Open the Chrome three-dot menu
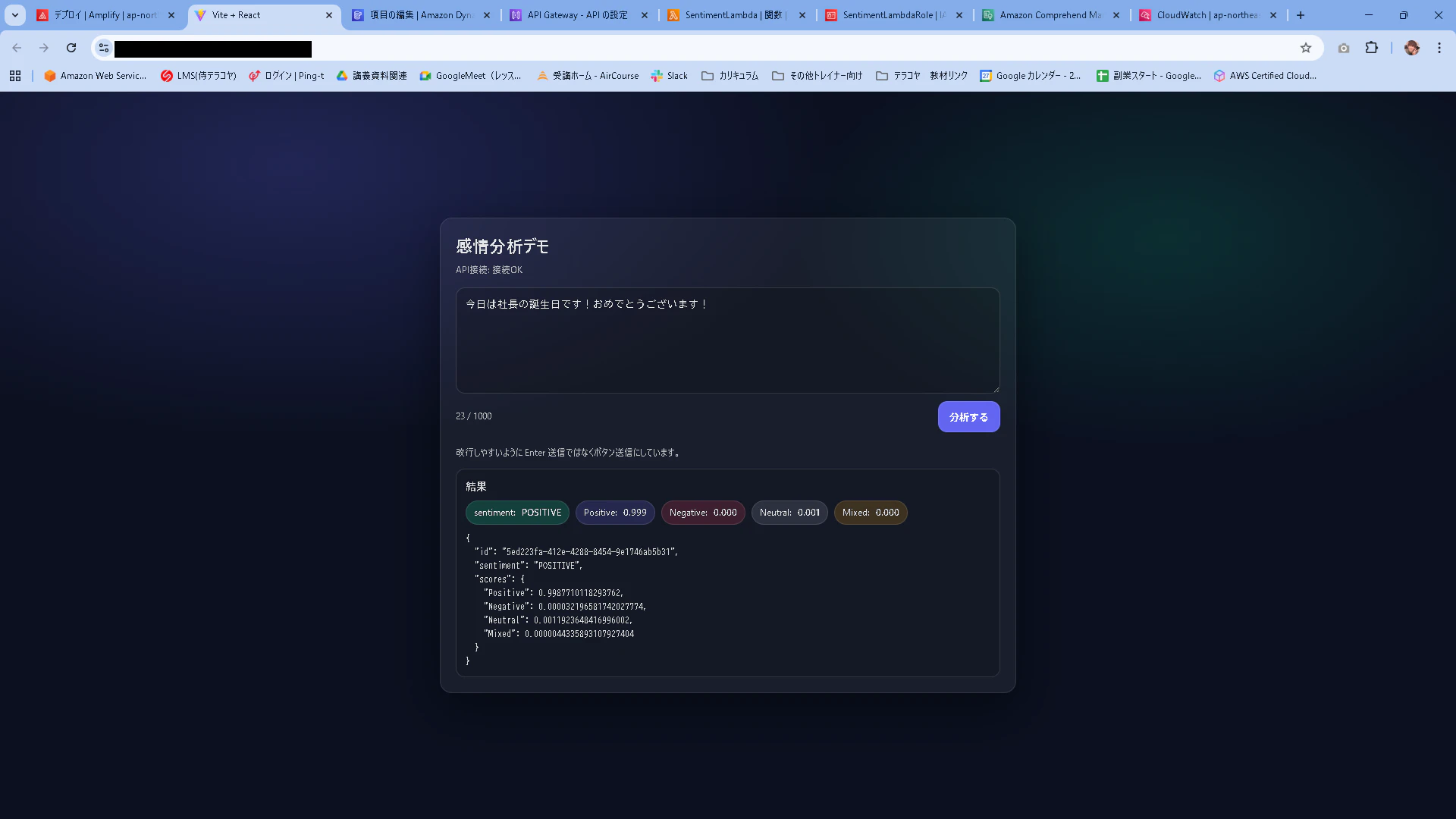Screen dimensions: 1456x819 click(x=1439, y=48)
